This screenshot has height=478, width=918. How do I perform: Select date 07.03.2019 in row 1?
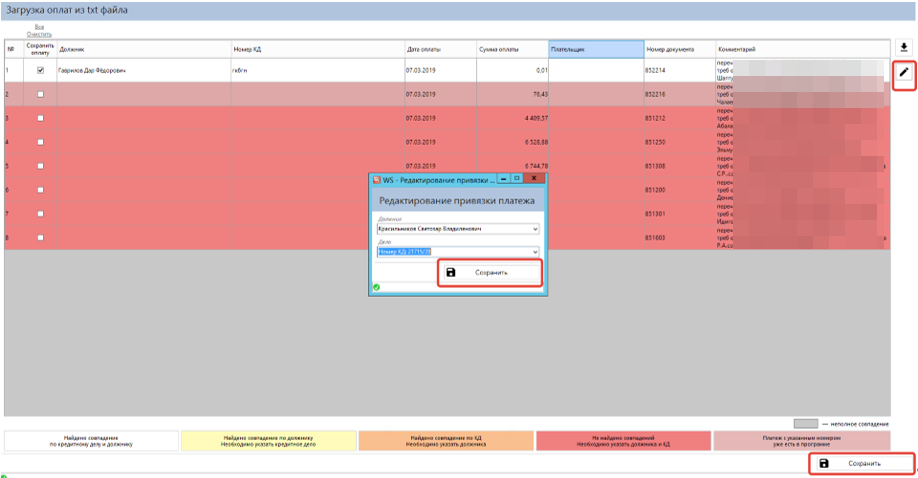tap(440, 70)
